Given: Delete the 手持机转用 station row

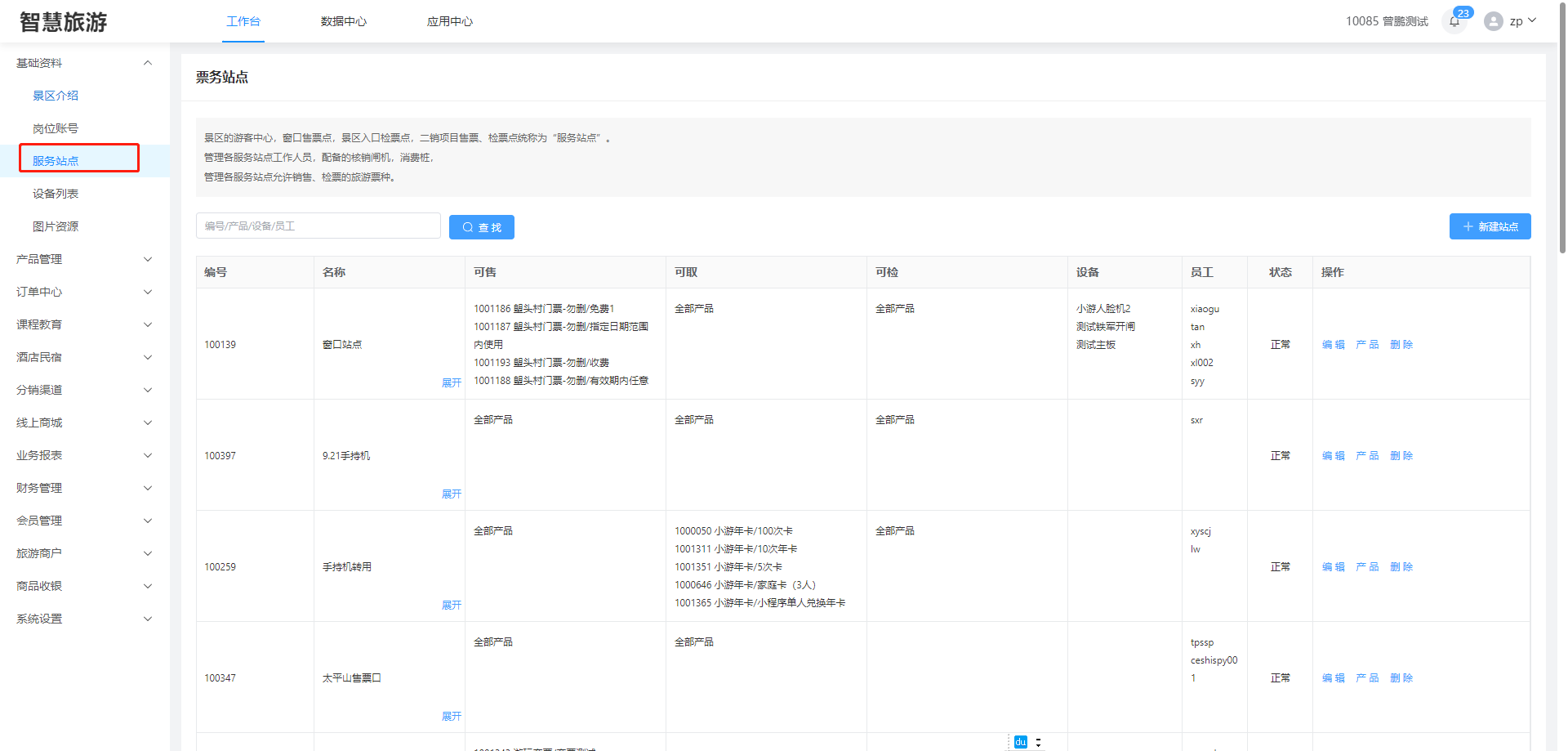Looking at the screenshot, I should point(1401,567).
